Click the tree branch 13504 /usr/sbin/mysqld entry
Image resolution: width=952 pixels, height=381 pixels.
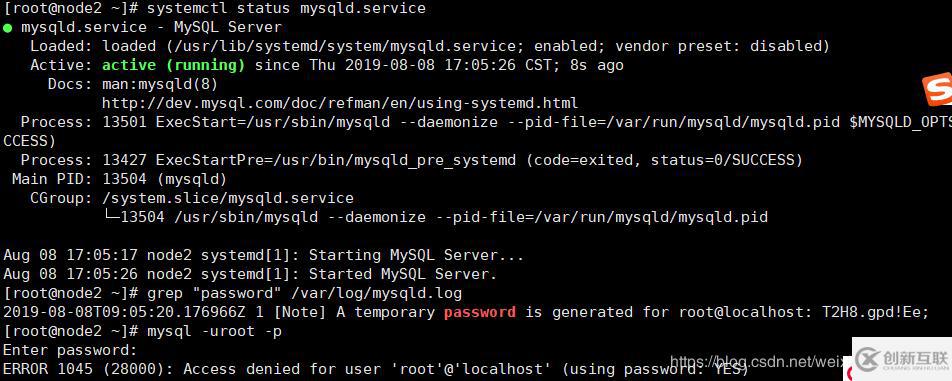pos(435,217)
